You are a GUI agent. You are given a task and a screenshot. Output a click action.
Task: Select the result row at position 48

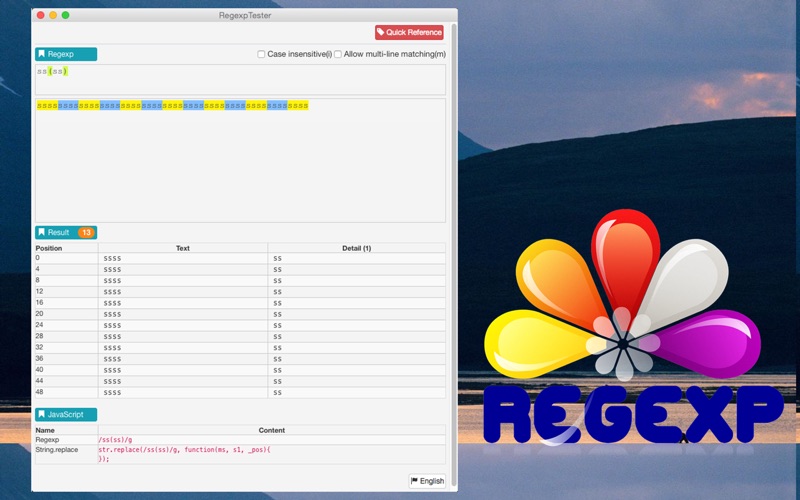pos(240,392)
